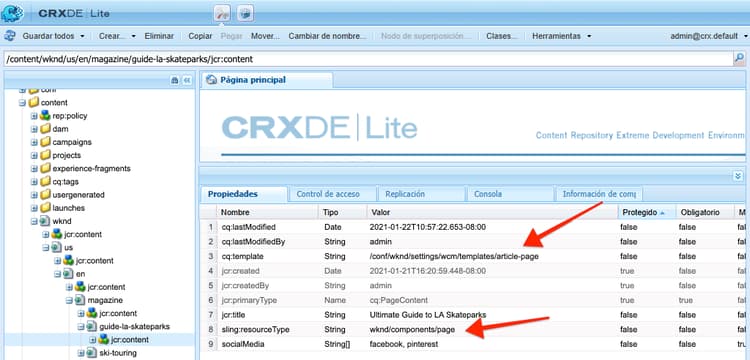Expand the dam folder

click(x=34, y=129)
